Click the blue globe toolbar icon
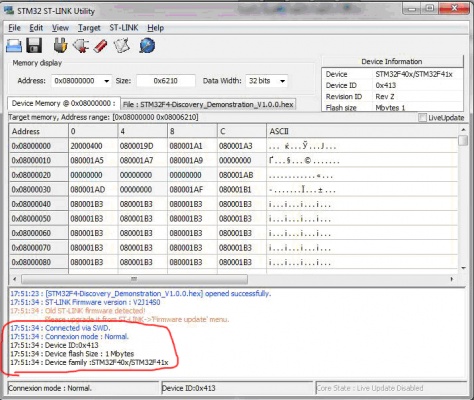This screenshot has width=474, height=400. [147, 45]
